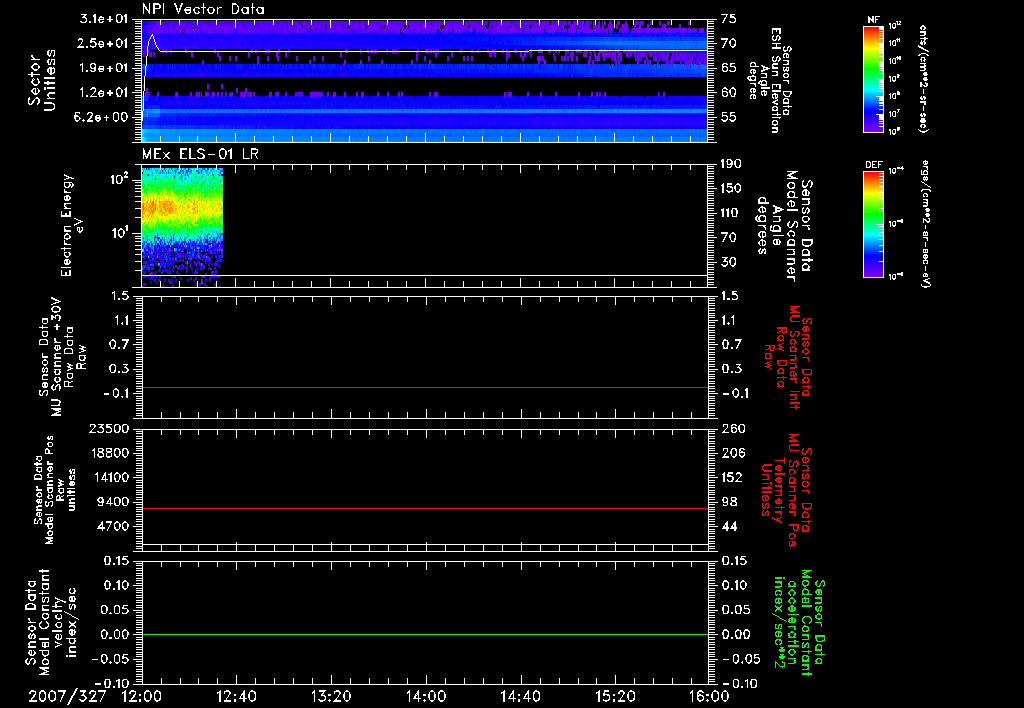Screen dimensions: 1024x708
Task: Click the MEx ELS-01 LR panel title
Action: (x=200, y=154)
